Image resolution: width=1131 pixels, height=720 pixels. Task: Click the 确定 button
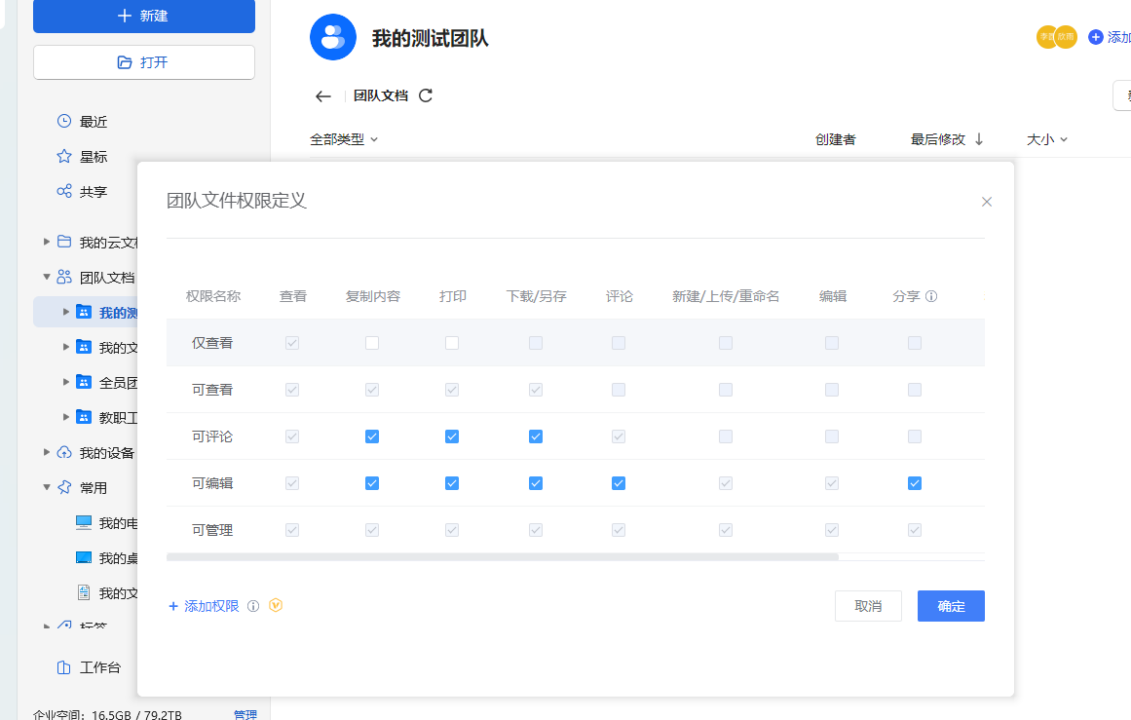tap(950, 606)
